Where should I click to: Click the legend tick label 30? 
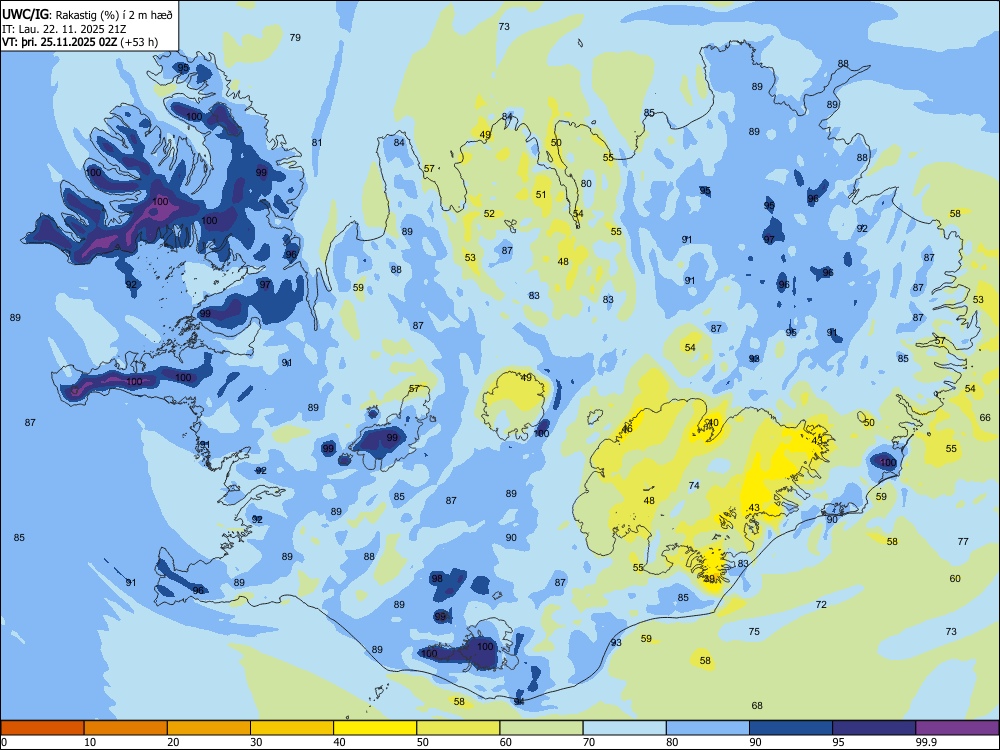click(x=256, y=742)
